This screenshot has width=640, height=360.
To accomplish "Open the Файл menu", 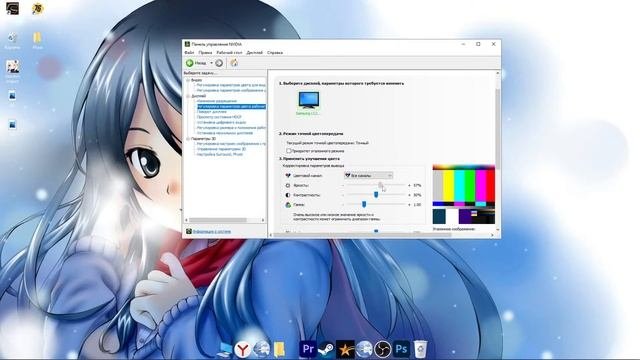I will click(x=189, y=53).
